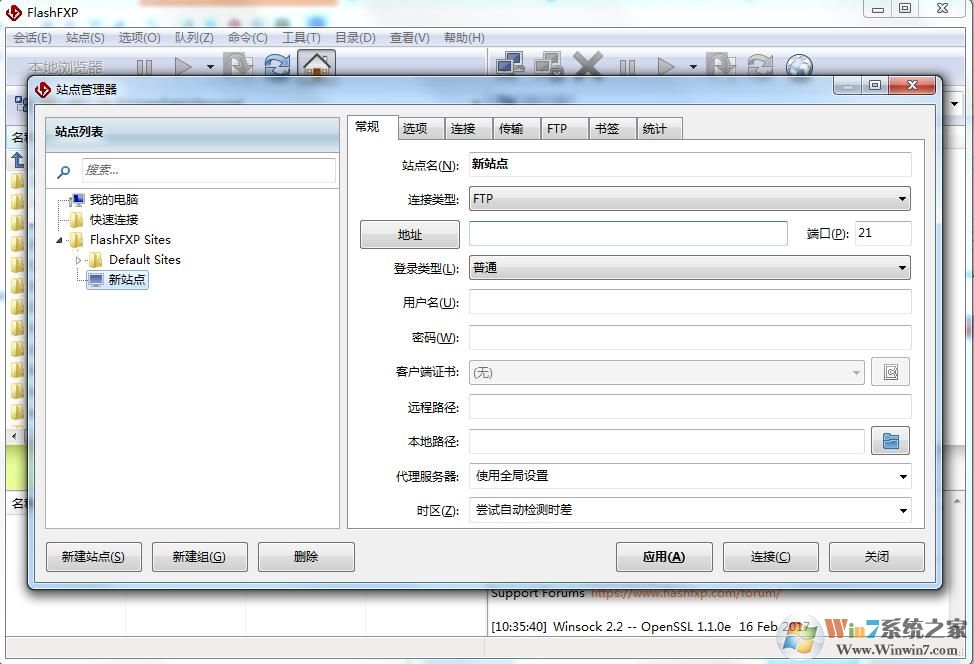This screenshot has width=974, height=664.
Task: Click the certificate icon button next to 客户端证书
Action: [x=890, y=372]
